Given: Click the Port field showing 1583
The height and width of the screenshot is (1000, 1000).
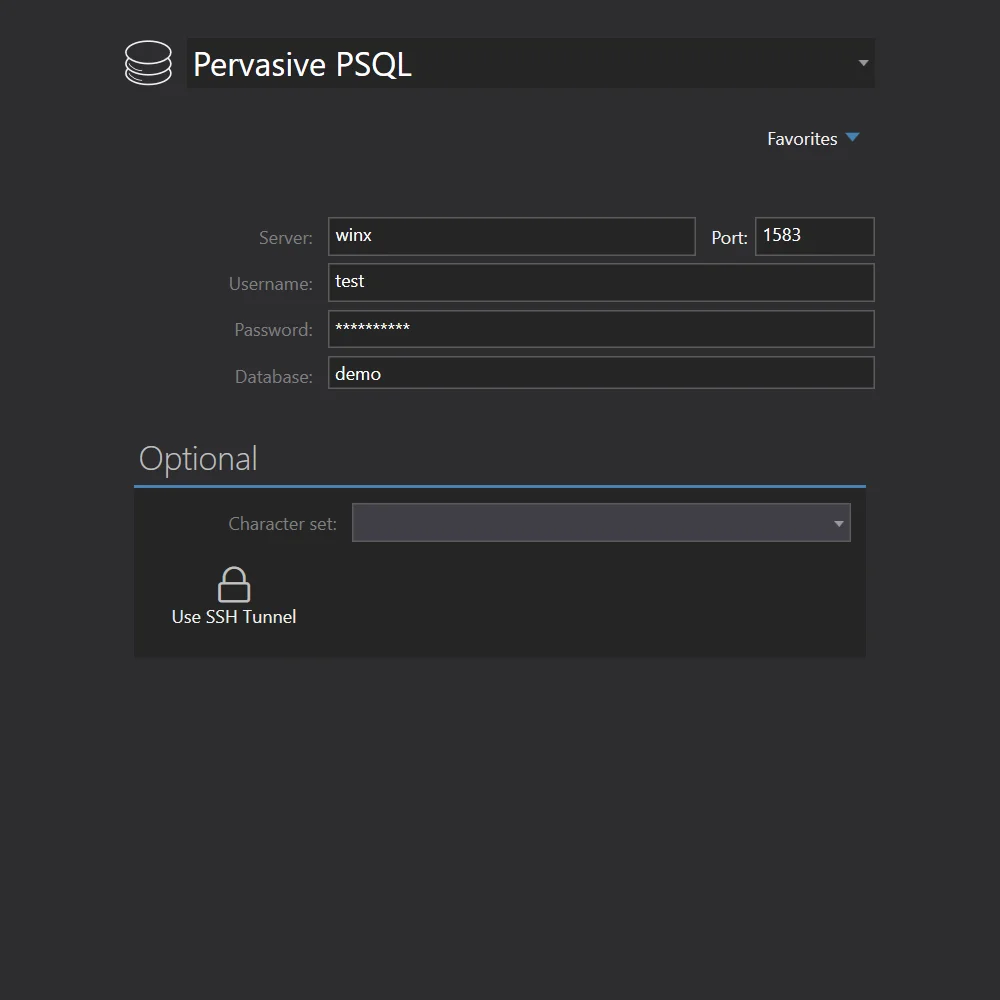Looking at the screenshot, I should pyautogui.click(x=813, y=236).
